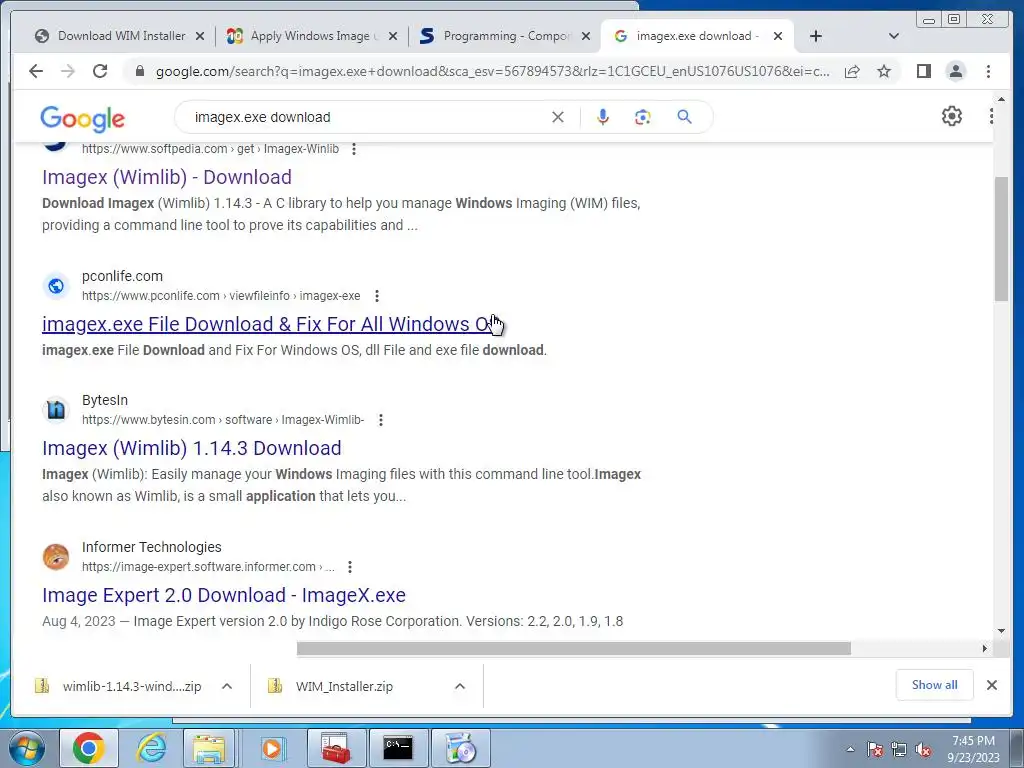Select imagex.exe download tab
The image size is (1024, 768).
tap(697, 36)
